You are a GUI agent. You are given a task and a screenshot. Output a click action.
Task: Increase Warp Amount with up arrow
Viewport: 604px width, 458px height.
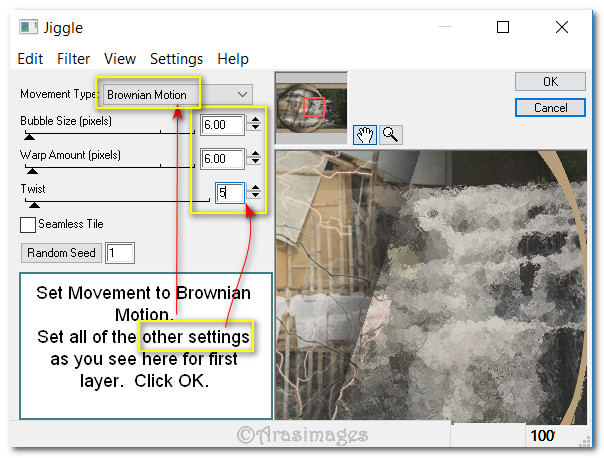[x=255, y=154]
